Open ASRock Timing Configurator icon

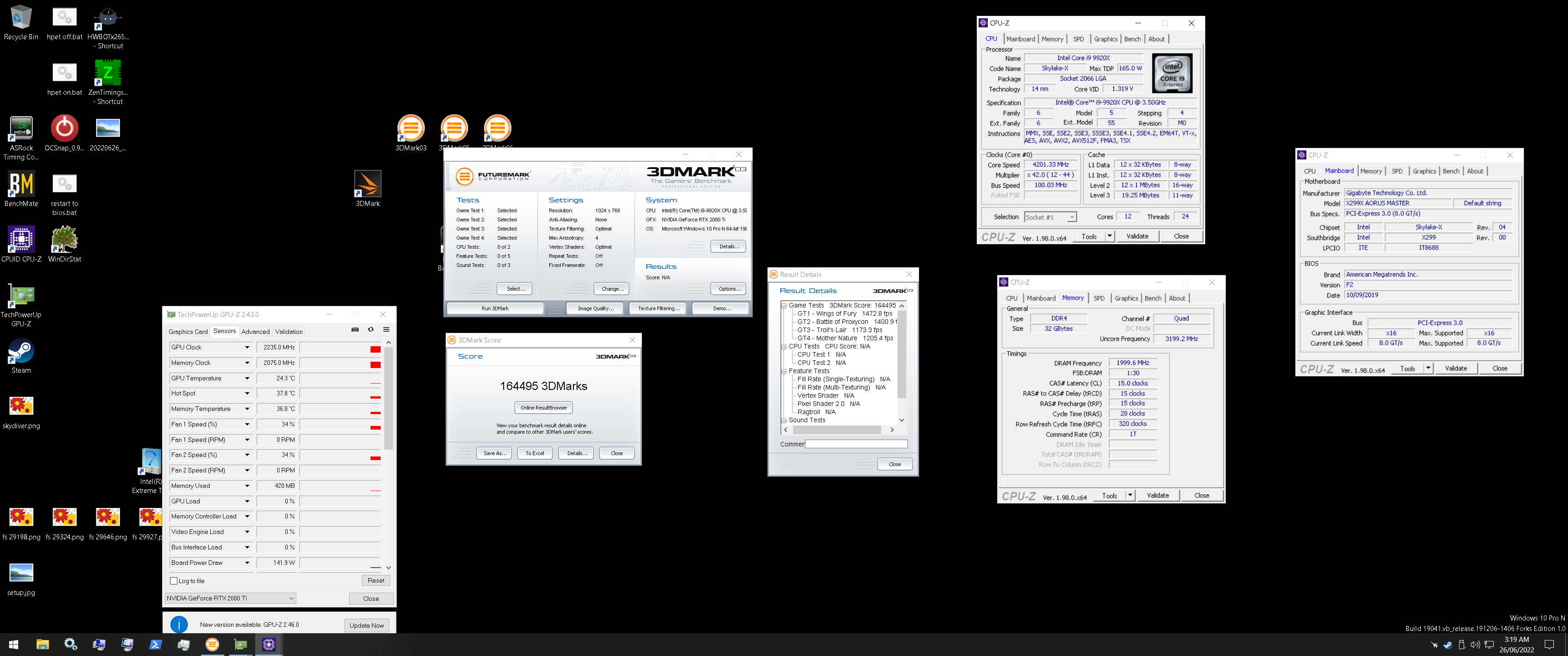pyautogui.click(x=21, y=138)
